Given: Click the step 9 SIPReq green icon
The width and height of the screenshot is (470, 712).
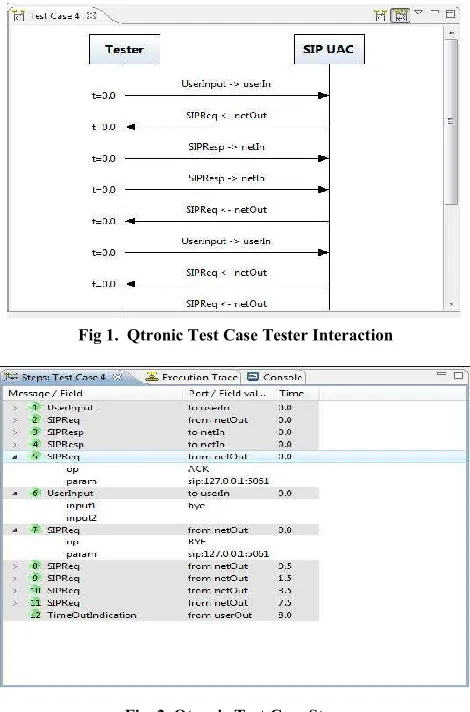Looking at the screenshot, I should pyautogui.click(x=35, y=578).
